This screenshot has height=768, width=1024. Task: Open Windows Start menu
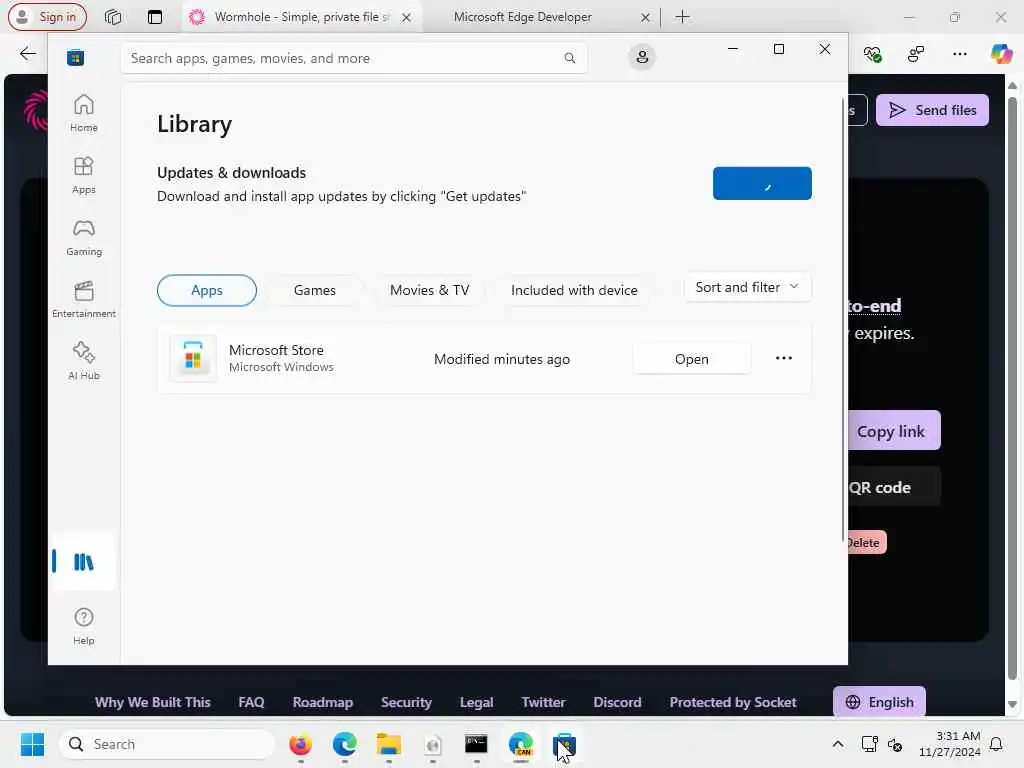coord(32,744)
